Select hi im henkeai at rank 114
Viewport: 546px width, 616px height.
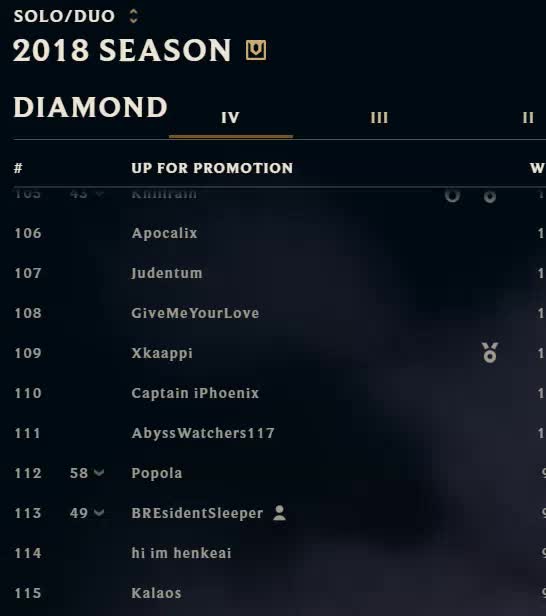(x=181, y=553)
